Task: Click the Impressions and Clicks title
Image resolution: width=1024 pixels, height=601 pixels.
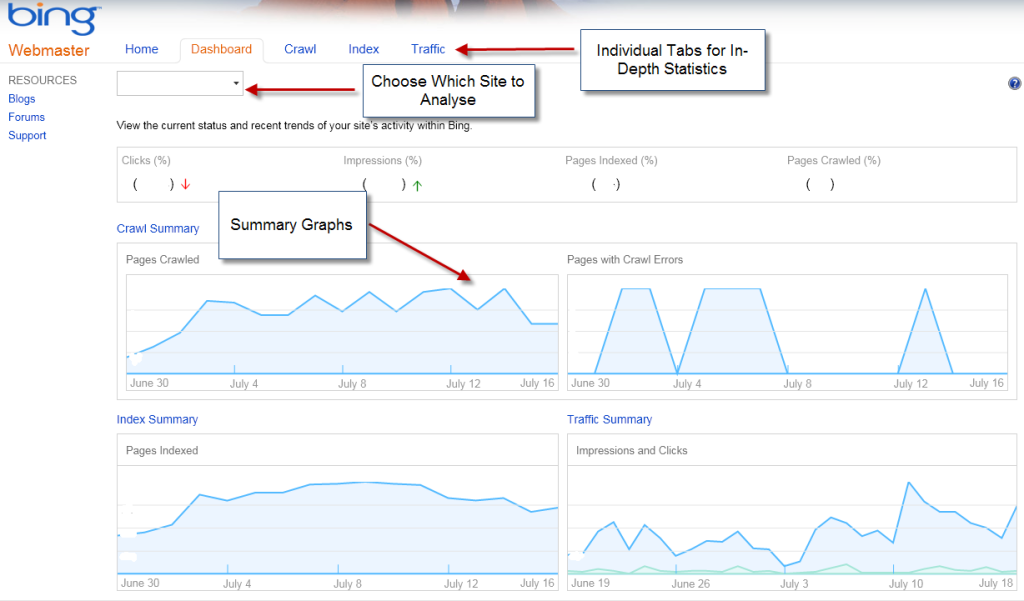Action: tap(632, 450)
